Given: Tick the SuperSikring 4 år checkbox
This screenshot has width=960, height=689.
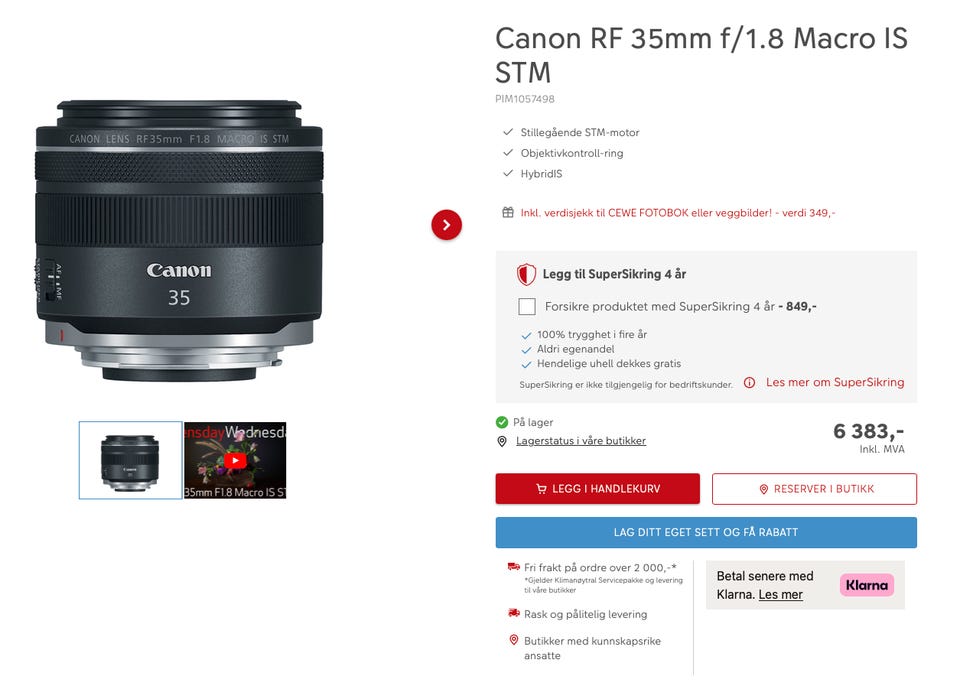Looking at the screenshot, I should tap(527, 306).
